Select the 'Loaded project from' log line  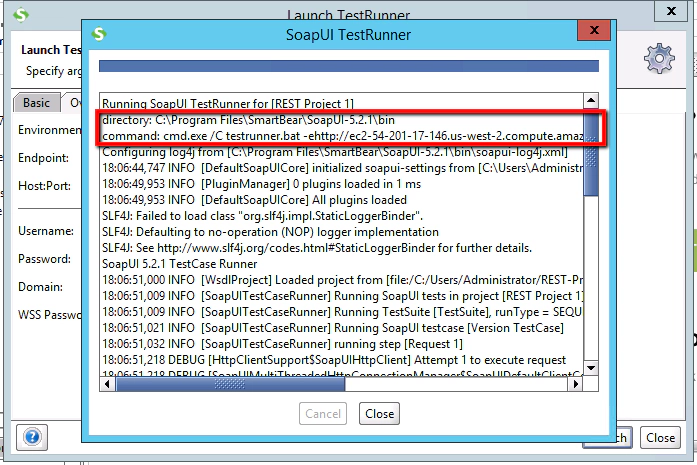[342, 280]
